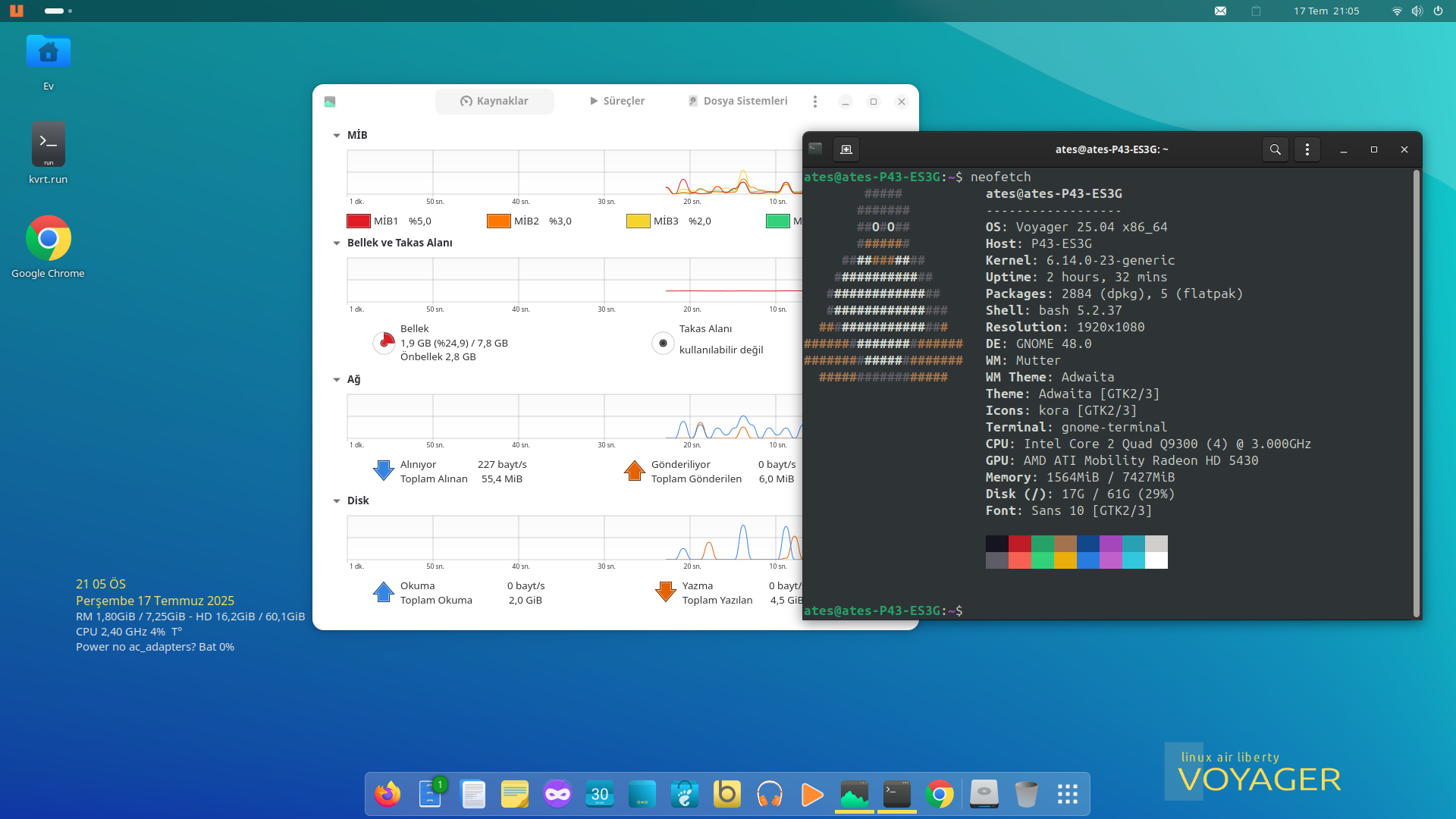Click the blue Alınıyor download arrow

[x=384, y=471]
